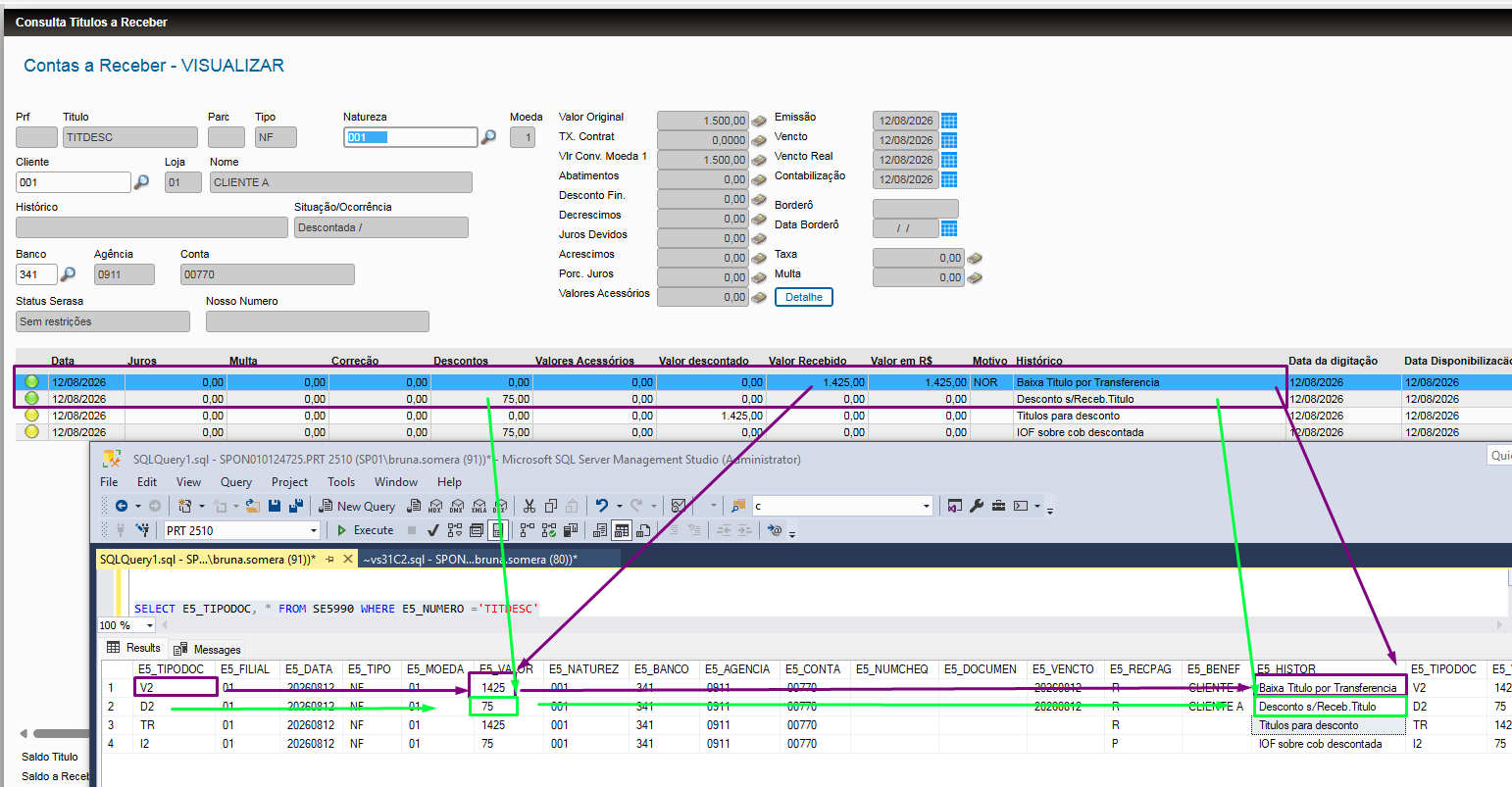Click the Cliente input field showing 001
This screenshot has height=787, width=1512.
74,182
